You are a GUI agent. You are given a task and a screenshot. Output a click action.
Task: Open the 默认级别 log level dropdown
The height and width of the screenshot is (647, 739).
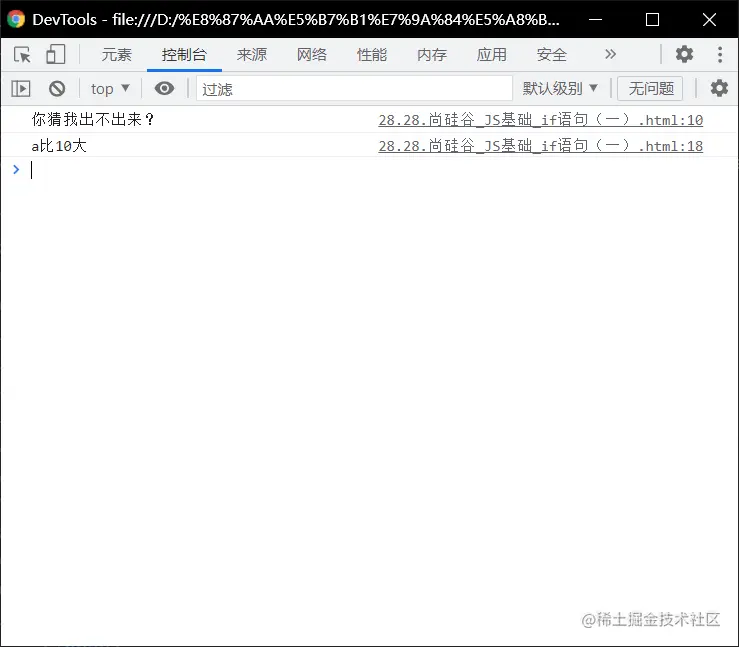click(560, 89)
